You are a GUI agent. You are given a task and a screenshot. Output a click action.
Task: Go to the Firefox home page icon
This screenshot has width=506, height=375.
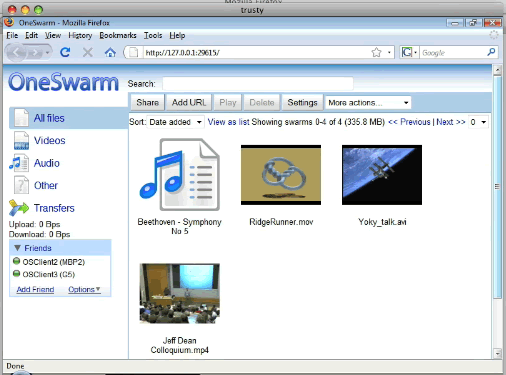click(x=110, y=52)
